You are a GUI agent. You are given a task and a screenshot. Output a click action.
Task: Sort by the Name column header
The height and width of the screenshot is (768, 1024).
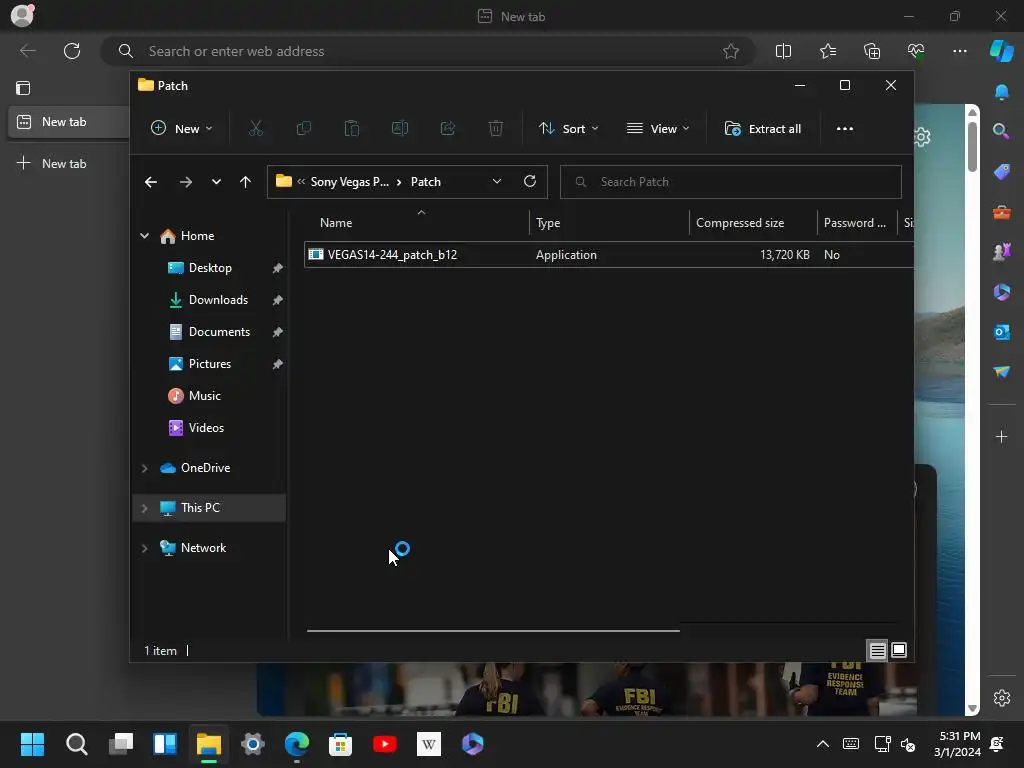point(336,223)
